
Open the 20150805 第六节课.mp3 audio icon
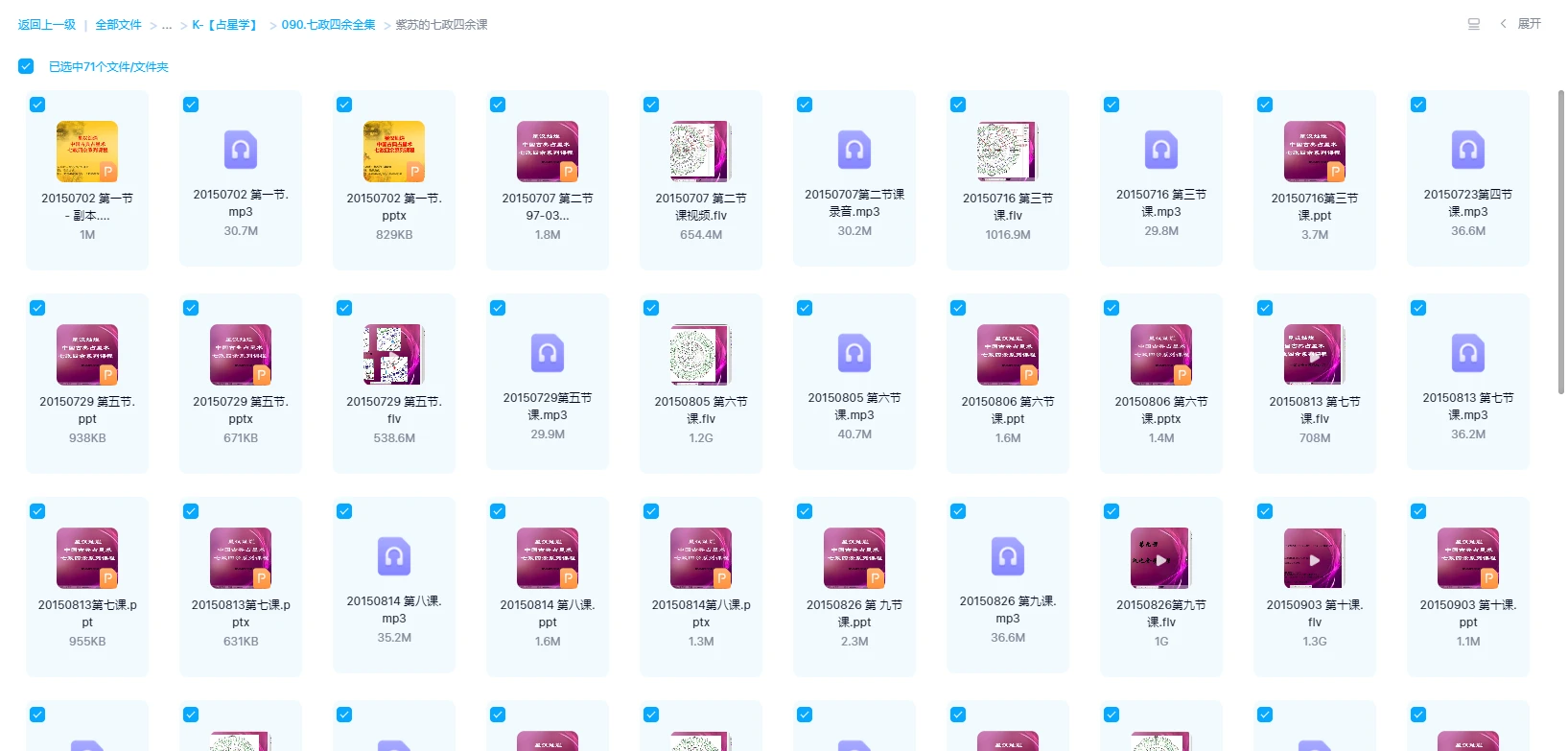coord(854,353)
